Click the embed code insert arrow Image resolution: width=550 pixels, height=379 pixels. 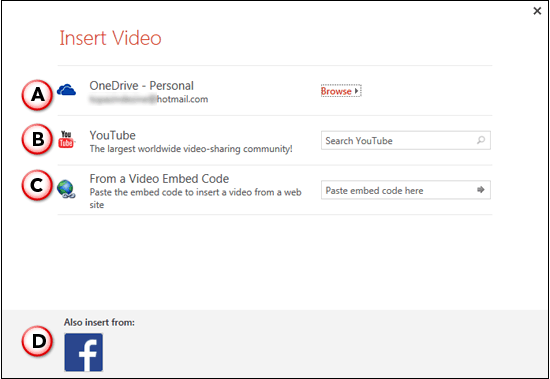tap(481, 190)
